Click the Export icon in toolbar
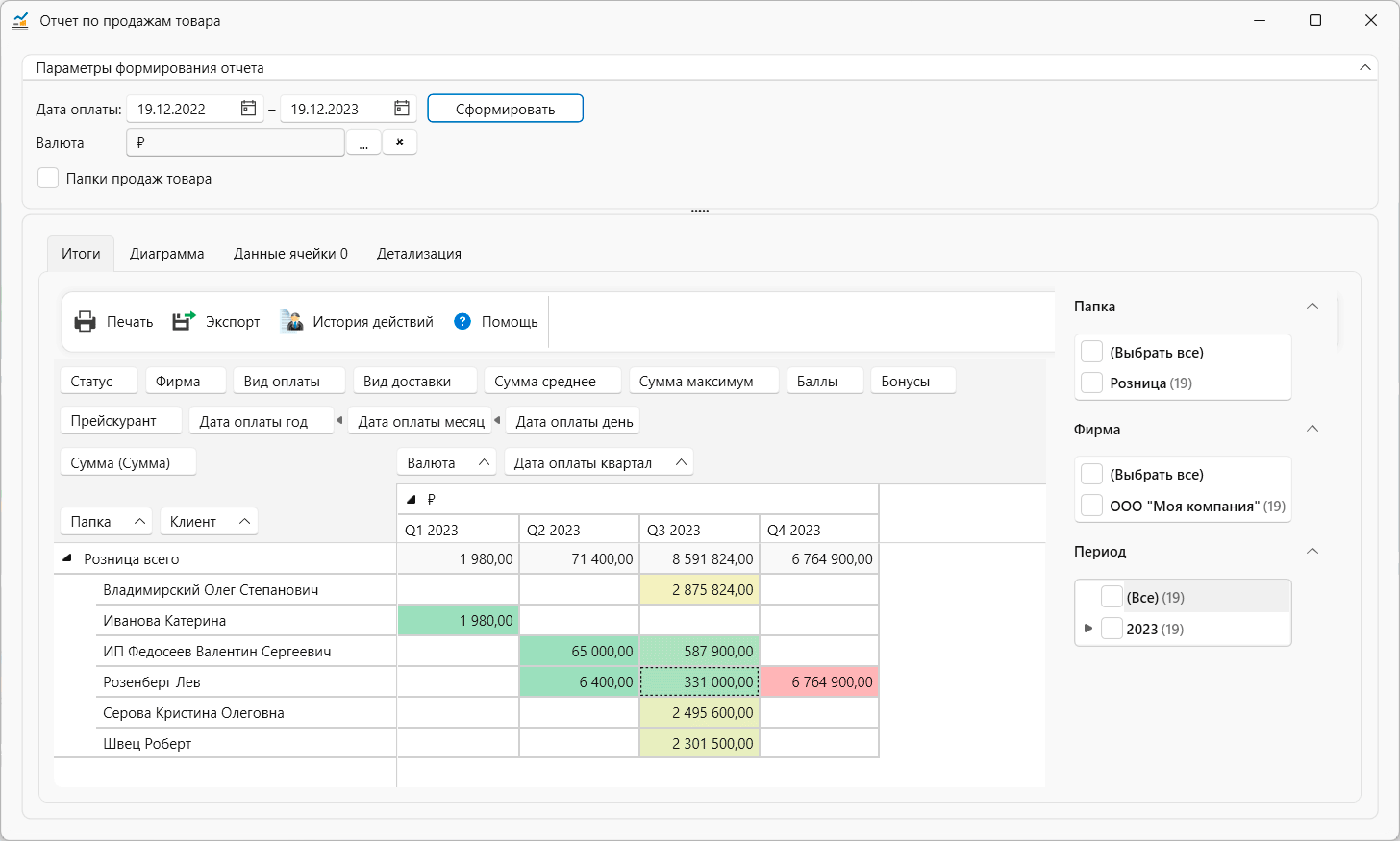Viewport: 1400px width, 841px height. pyautogui.click(x=184, y=322)
